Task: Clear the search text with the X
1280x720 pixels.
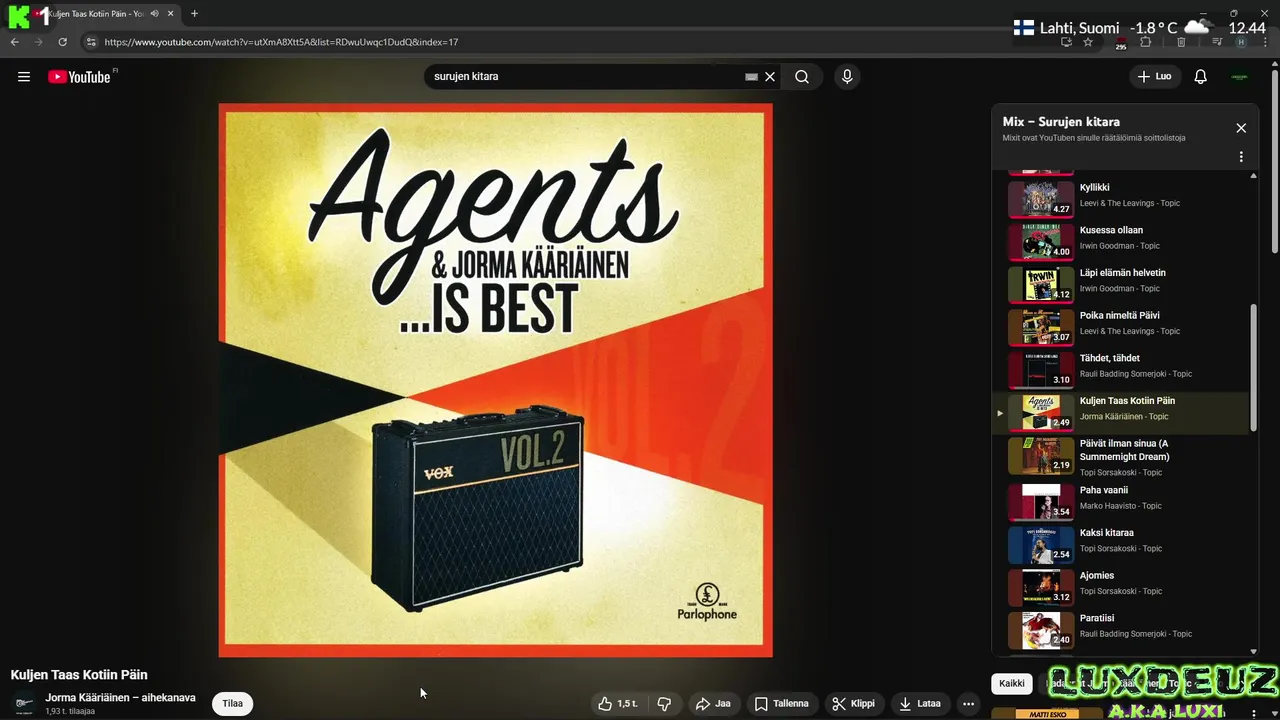Action: coord(770,77)
